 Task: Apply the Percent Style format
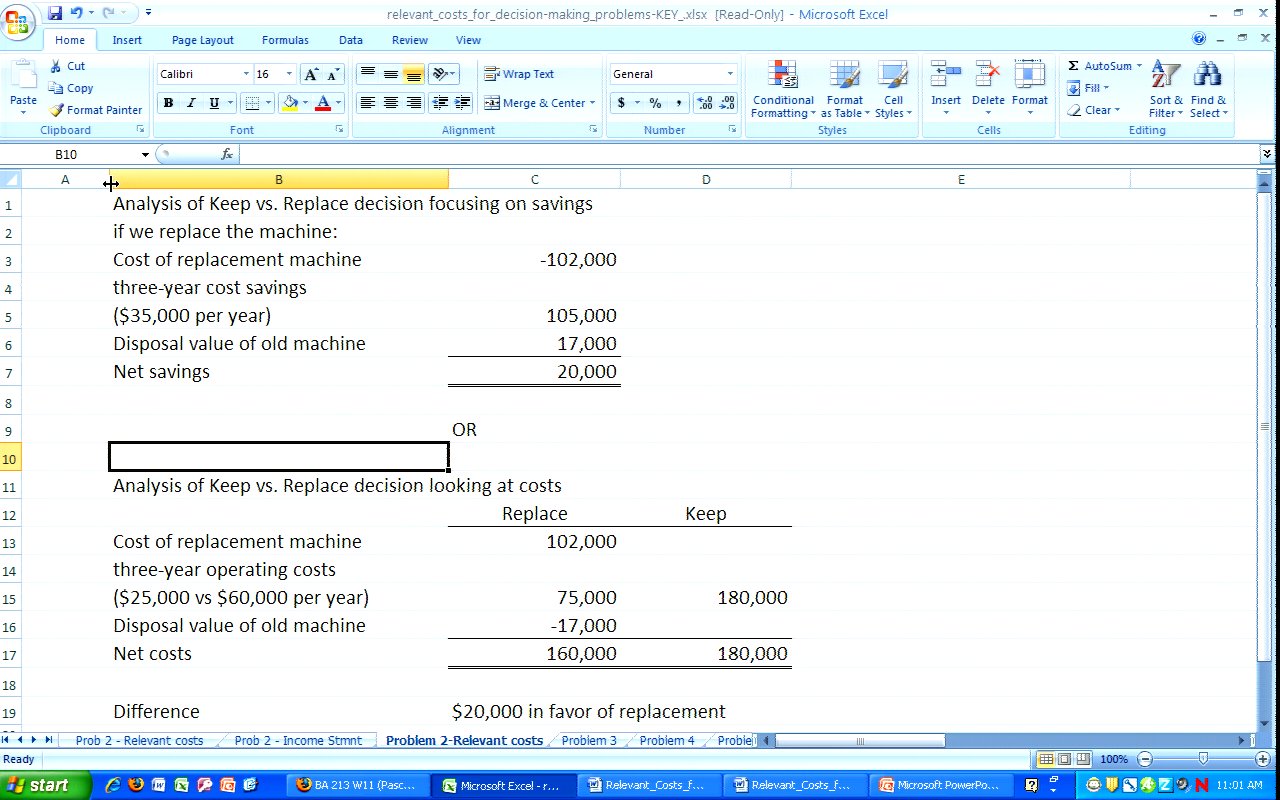pyautogui.click(x=655, y=103)
